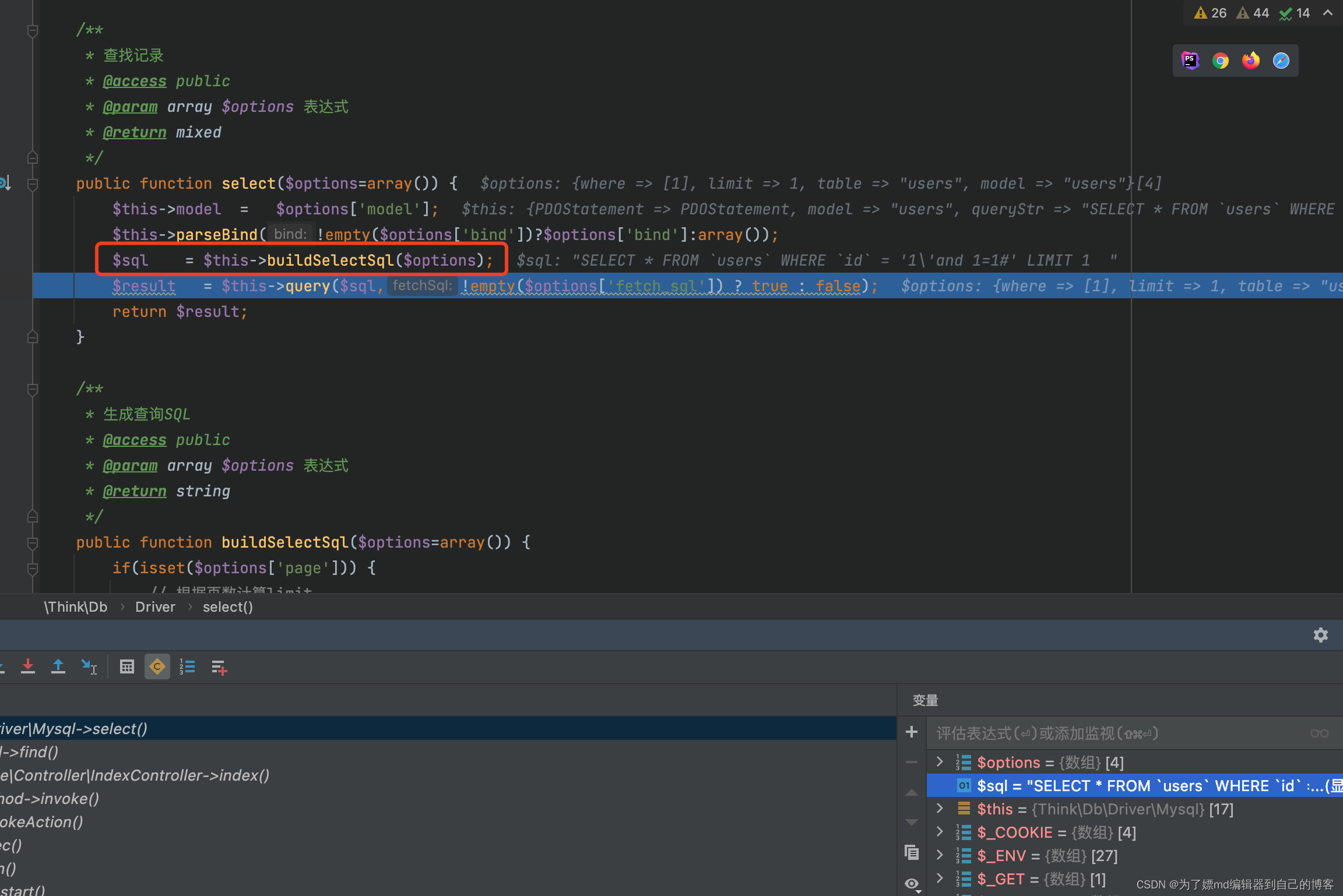Image resolution: width=1343 pixels, height=896 pixels.
Task: Expand the $options array variable
Action: pos(940,762)
